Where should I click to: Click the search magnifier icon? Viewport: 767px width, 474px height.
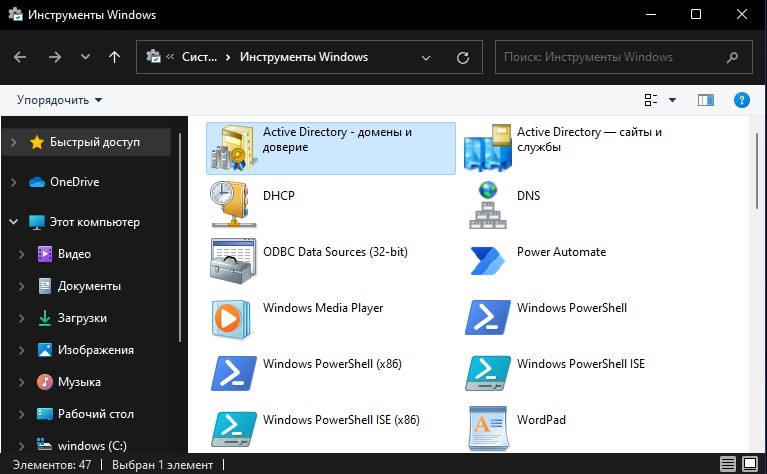(732, 57)
